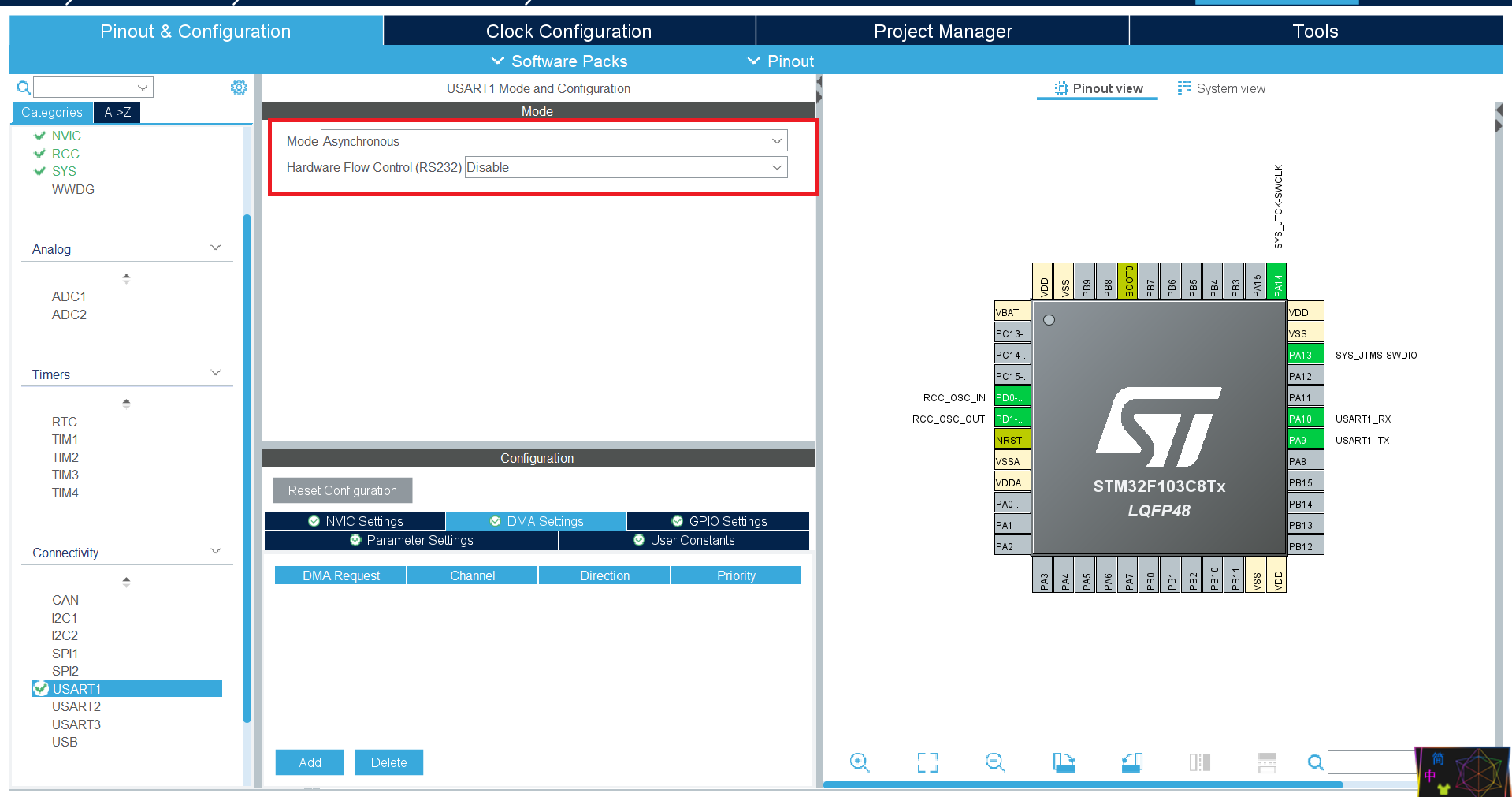Open the DMA Settings tab
The height and width of the screenshot is (797, 1512).
(537, 521)
